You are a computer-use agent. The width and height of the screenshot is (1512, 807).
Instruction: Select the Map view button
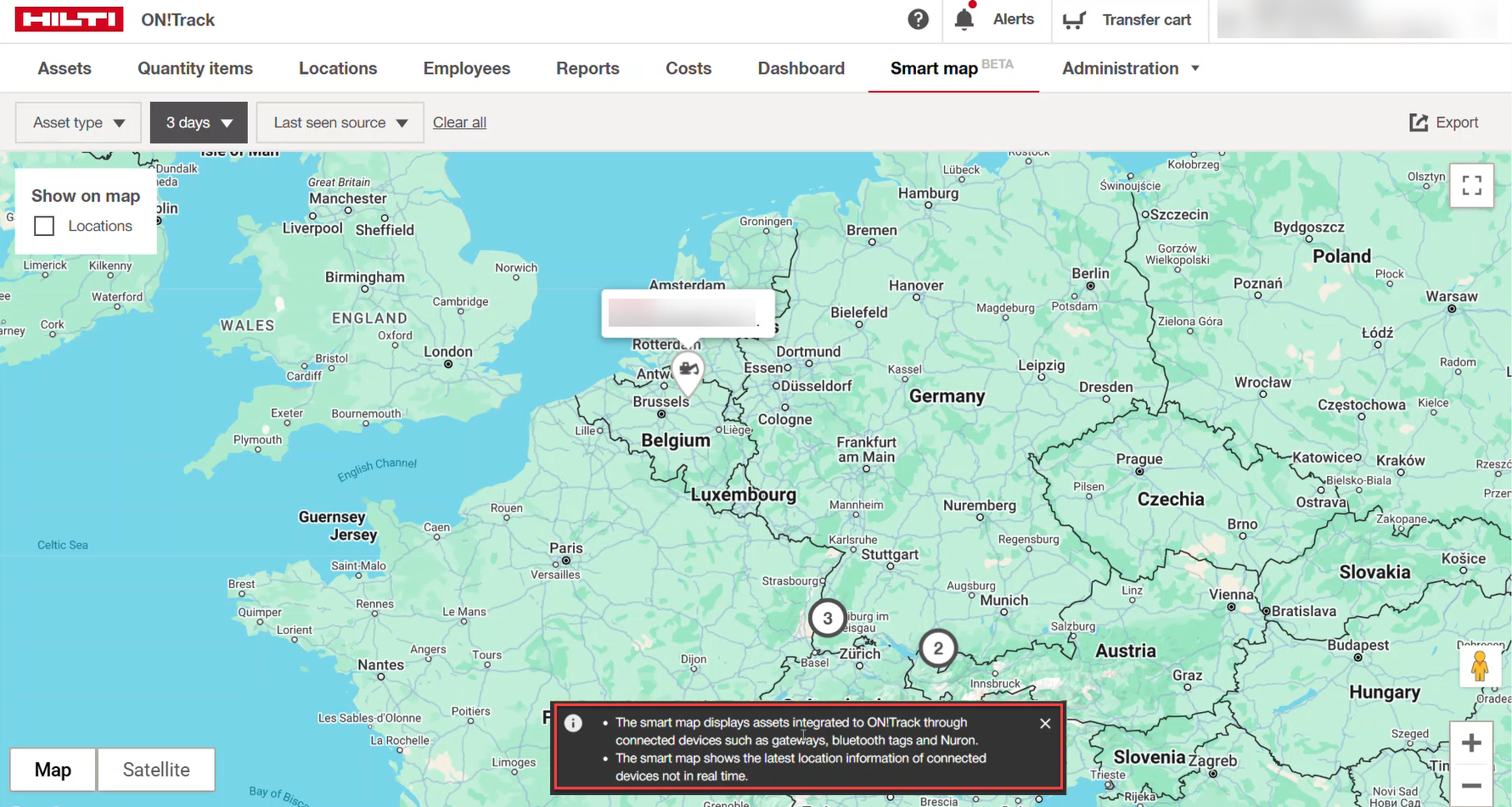(x=53, y=770)
